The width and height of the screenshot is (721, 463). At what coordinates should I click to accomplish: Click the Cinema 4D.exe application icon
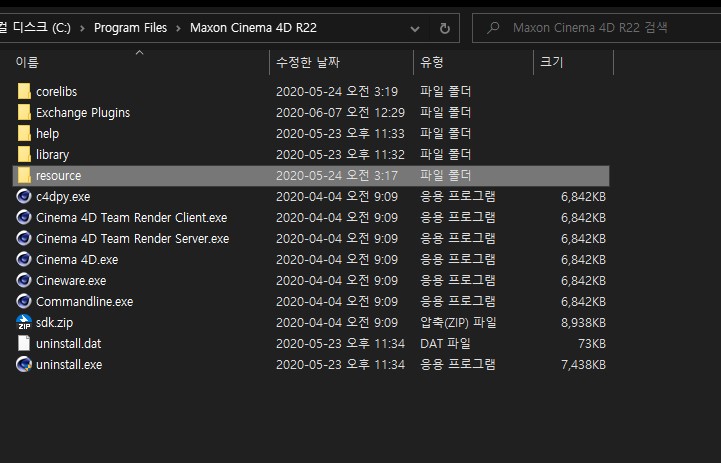24,259
